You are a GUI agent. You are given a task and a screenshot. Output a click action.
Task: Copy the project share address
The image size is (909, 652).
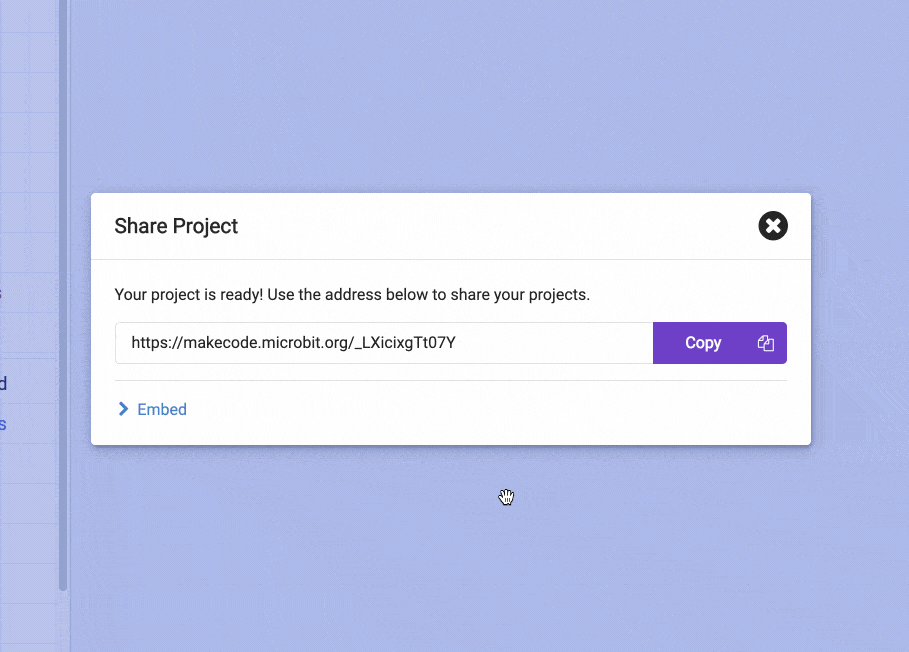pos(719,343)
